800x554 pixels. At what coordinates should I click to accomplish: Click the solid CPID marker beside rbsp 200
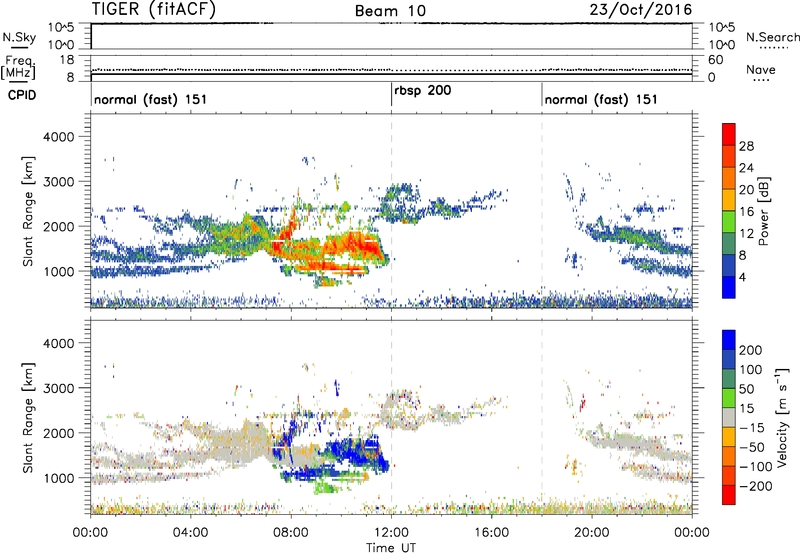pyautogui.click(x=391, y=94)
